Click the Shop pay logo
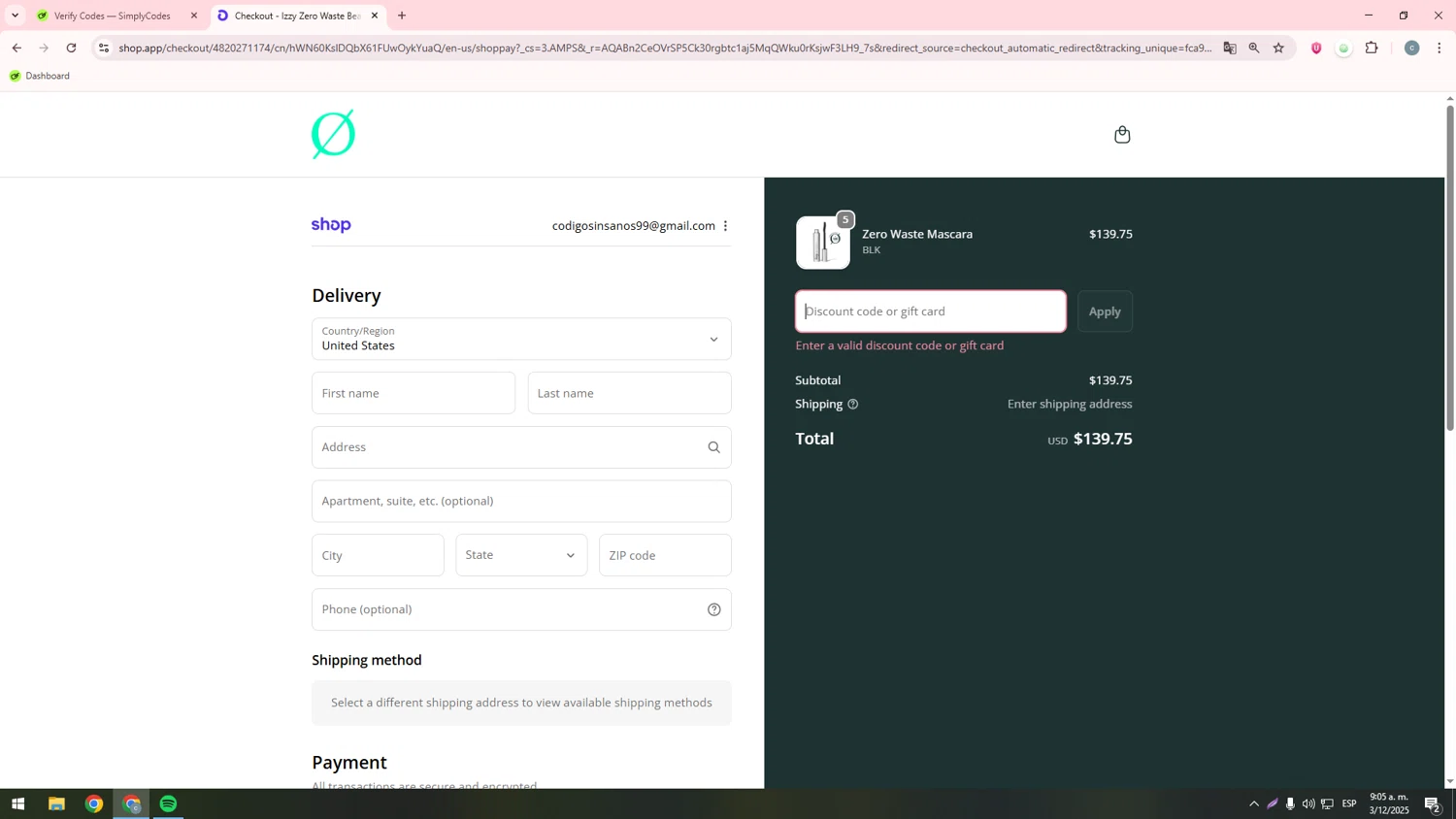 pos(331,225)
